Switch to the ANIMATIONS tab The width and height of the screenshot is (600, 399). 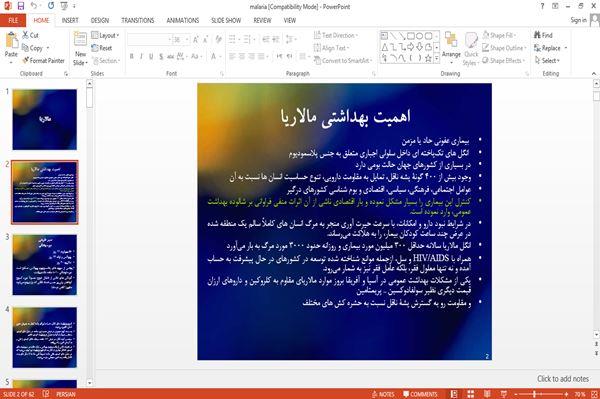pos(183,20)
